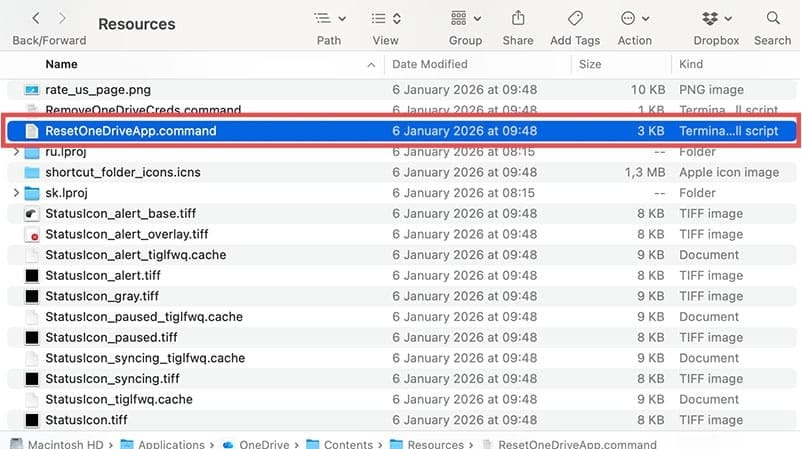Click the 10 KB size value
The height and width of the screenshot is (449, 802).
point(648,90)
